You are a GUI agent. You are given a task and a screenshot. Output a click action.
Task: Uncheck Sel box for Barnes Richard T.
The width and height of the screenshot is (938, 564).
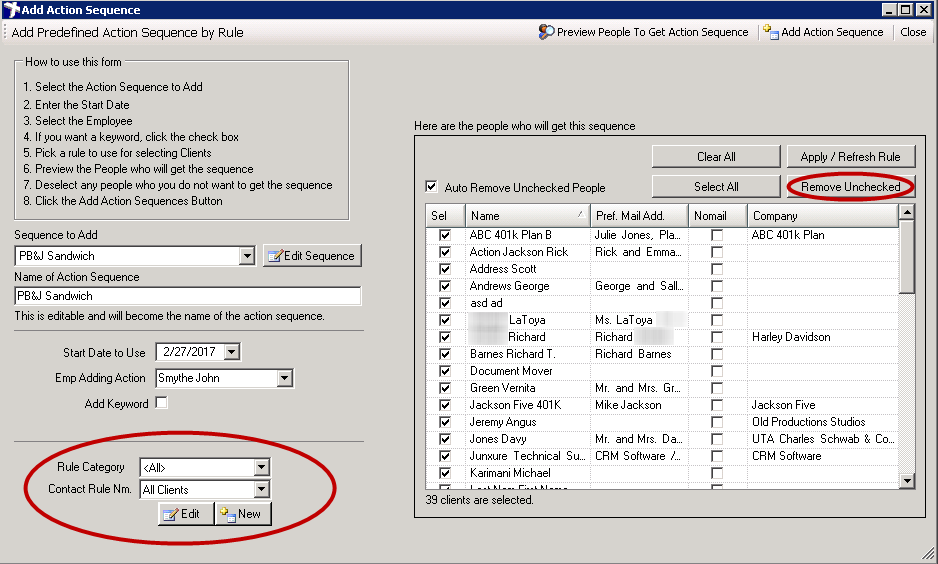(445, 354)
